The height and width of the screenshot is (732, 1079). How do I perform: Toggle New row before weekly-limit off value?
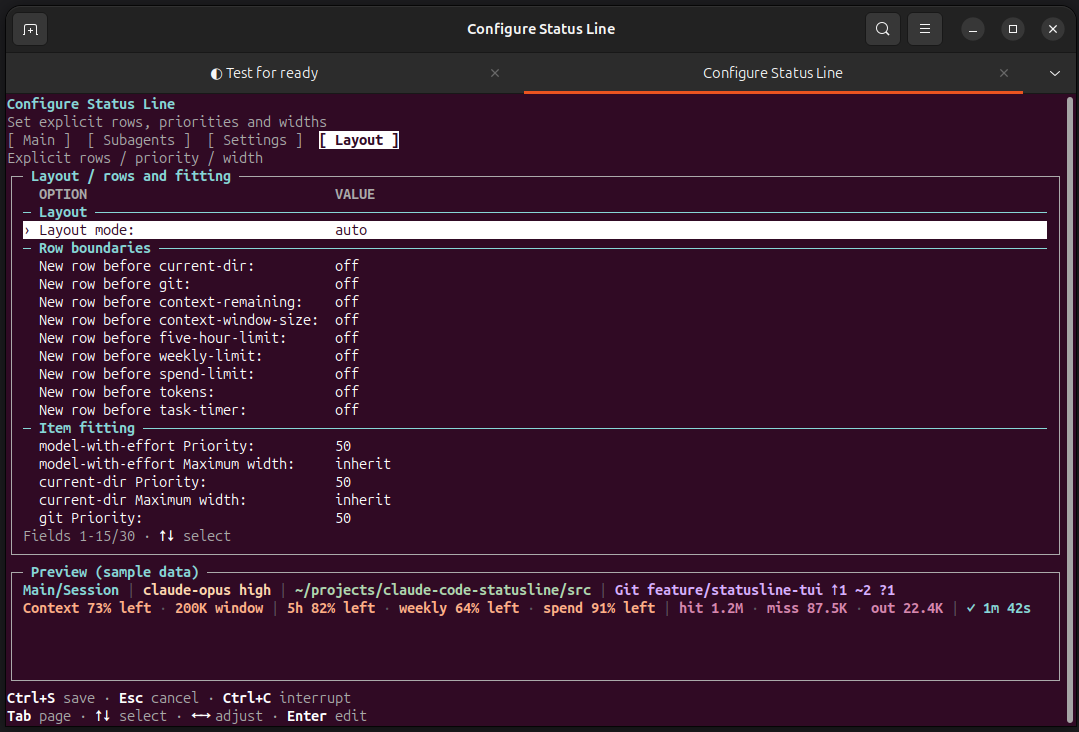point(347,356)
